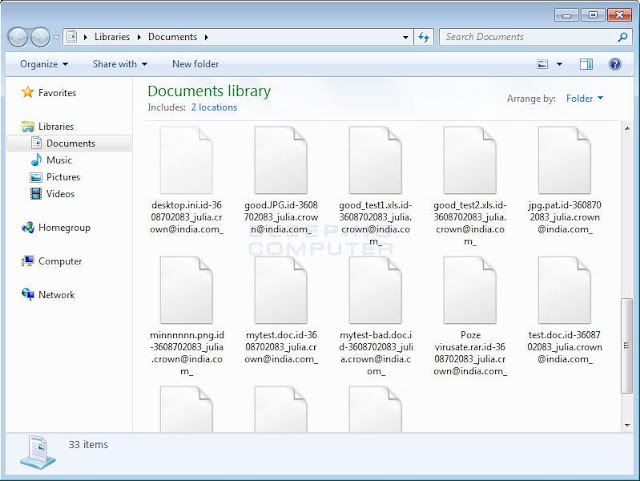Viewport: 640px width, 481px height.
Task: Click the Forward navigation arrow
Action: click(x=40, y=37)
